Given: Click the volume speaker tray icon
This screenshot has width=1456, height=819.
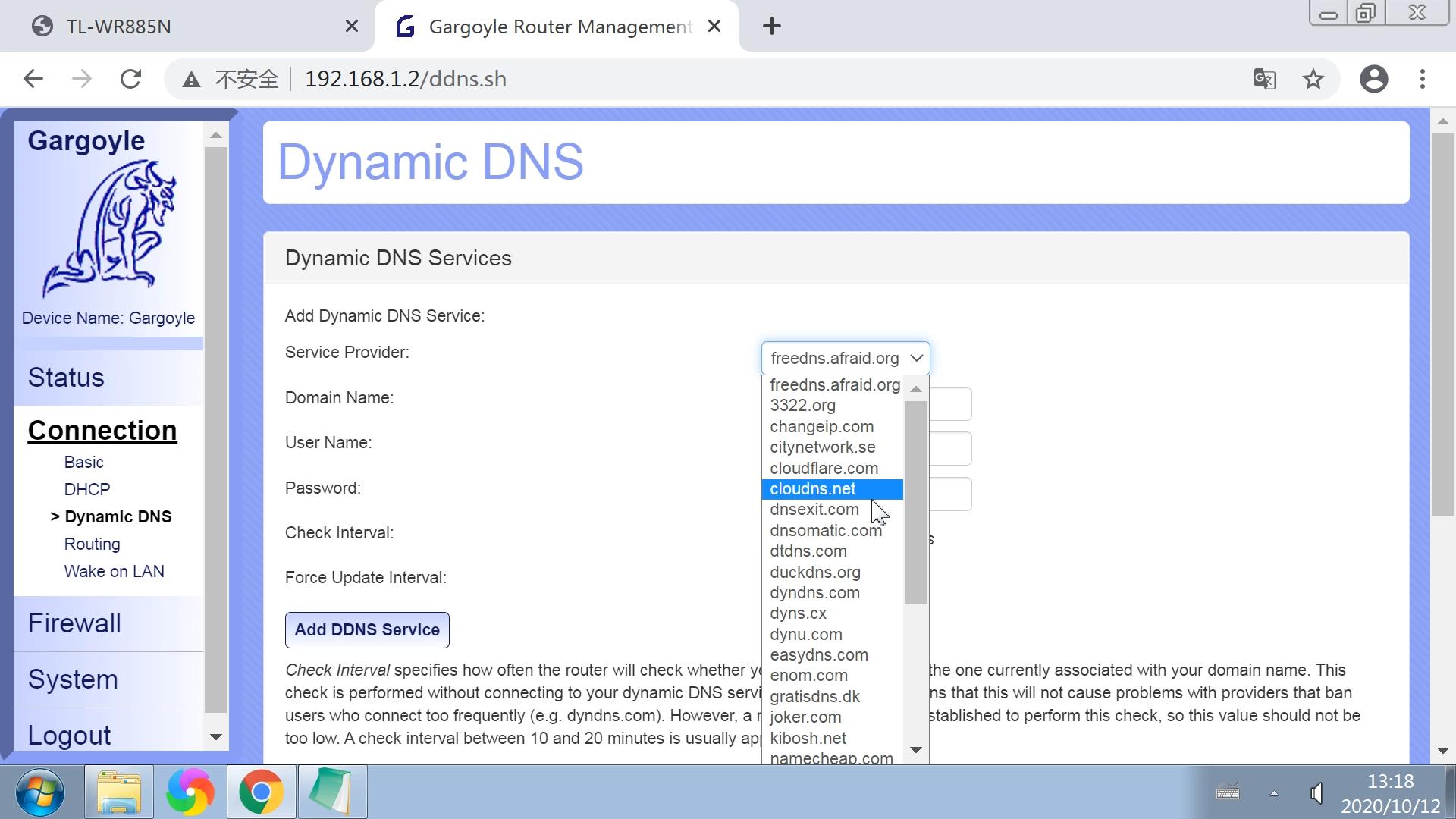Looking at the screenshot, I should (1316, 793).
